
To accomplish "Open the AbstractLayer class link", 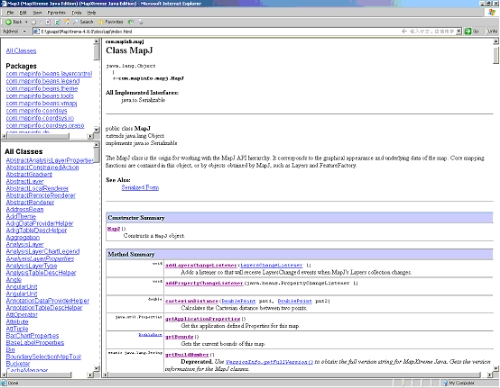I will (25, 181).
